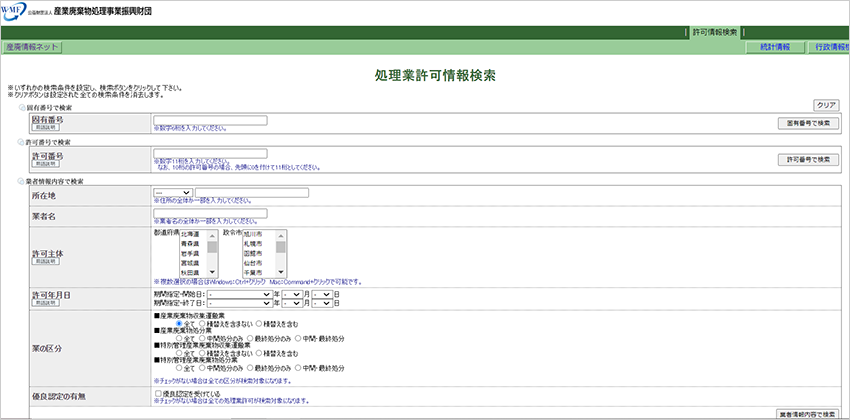This screenshot has height=420, width=850.
Task: Select 積替えを含む for 産業廃棄物収集運搬業
Action: click(x=260, y=324)
